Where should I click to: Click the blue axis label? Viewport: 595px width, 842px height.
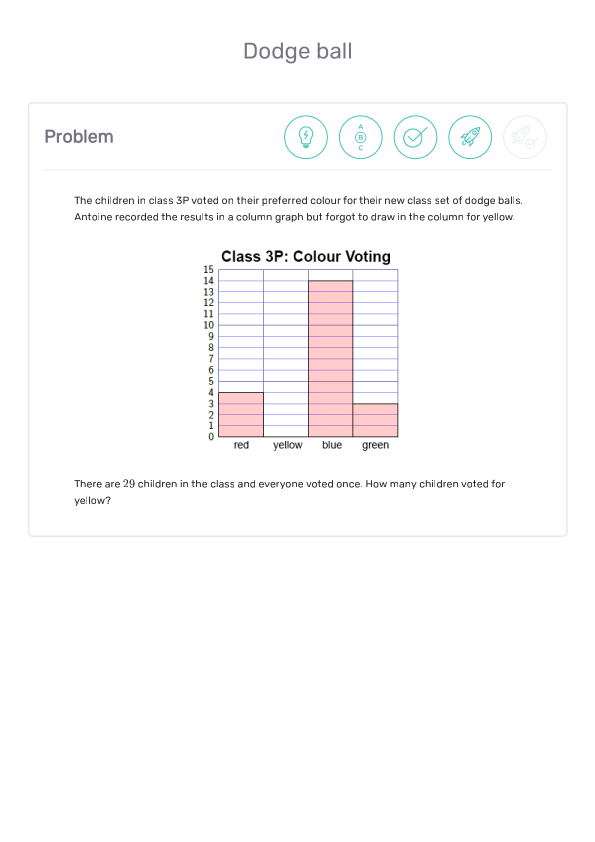click(x=332, y=445)
